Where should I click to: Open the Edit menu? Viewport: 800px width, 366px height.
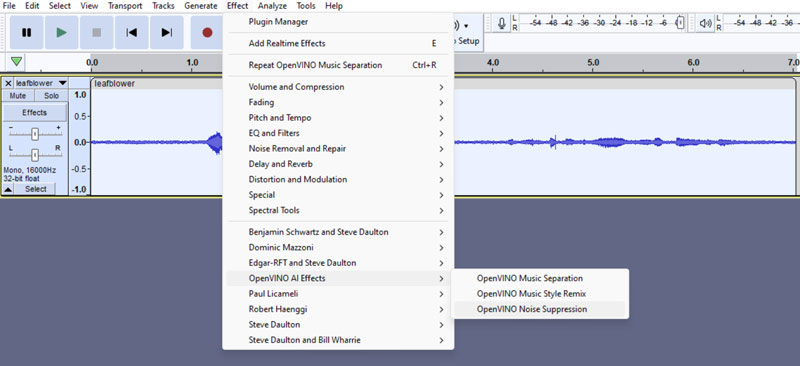pos(32,6)
